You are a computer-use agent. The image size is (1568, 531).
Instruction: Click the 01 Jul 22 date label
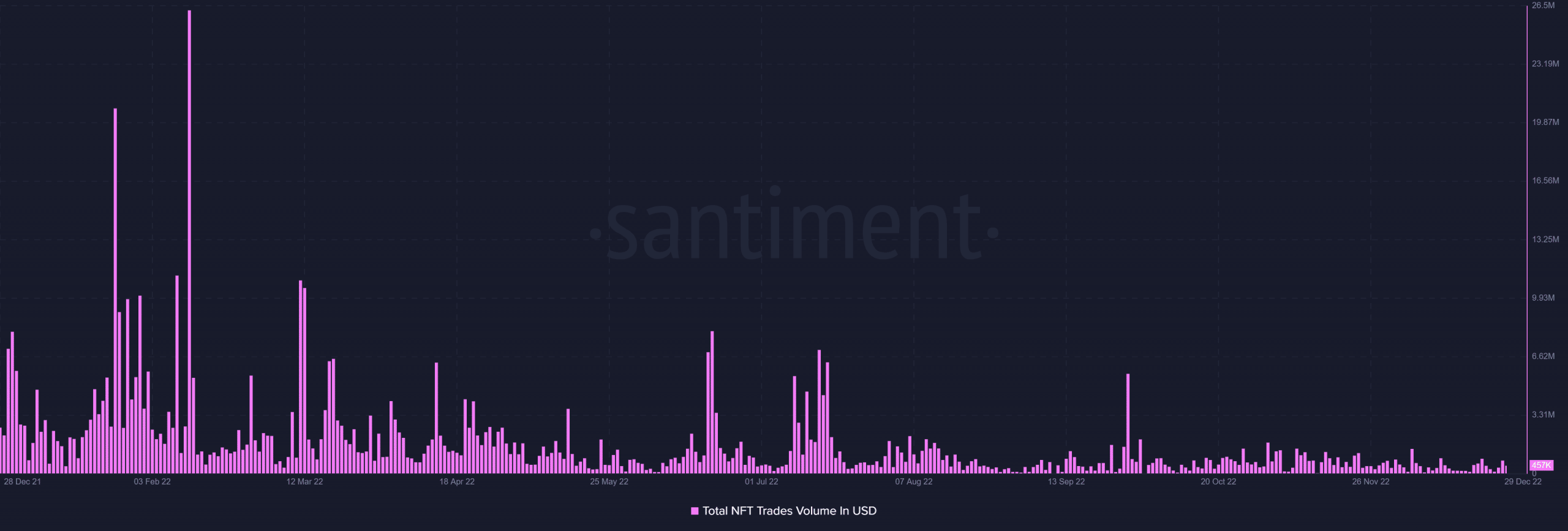pos(761,482)
